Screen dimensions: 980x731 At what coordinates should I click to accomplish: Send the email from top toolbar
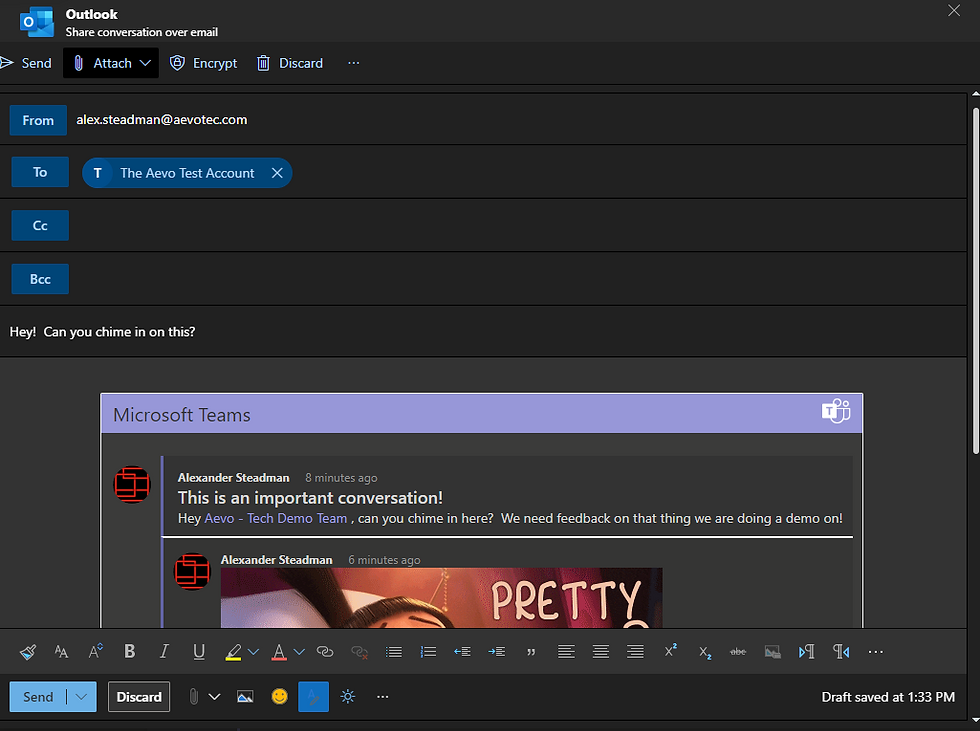point(26,63)
